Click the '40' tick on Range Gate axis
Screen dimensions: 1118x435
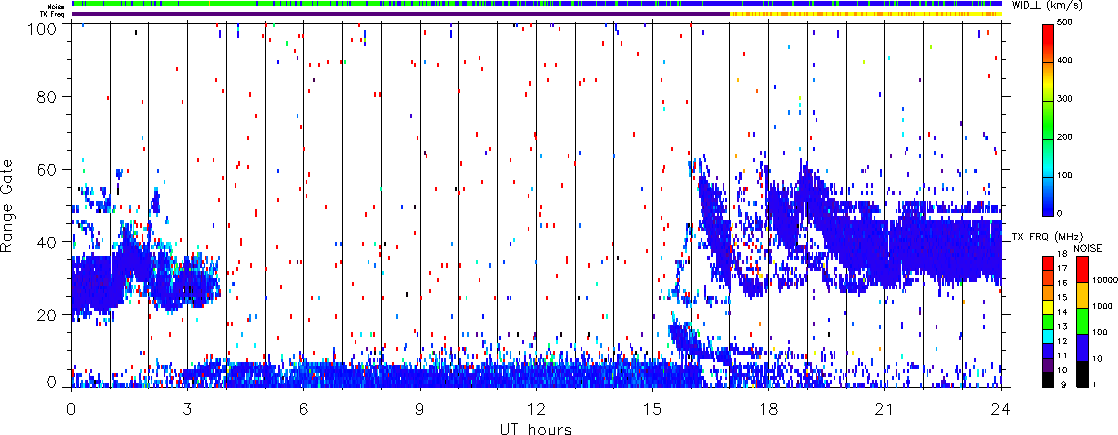coord(46,241)
